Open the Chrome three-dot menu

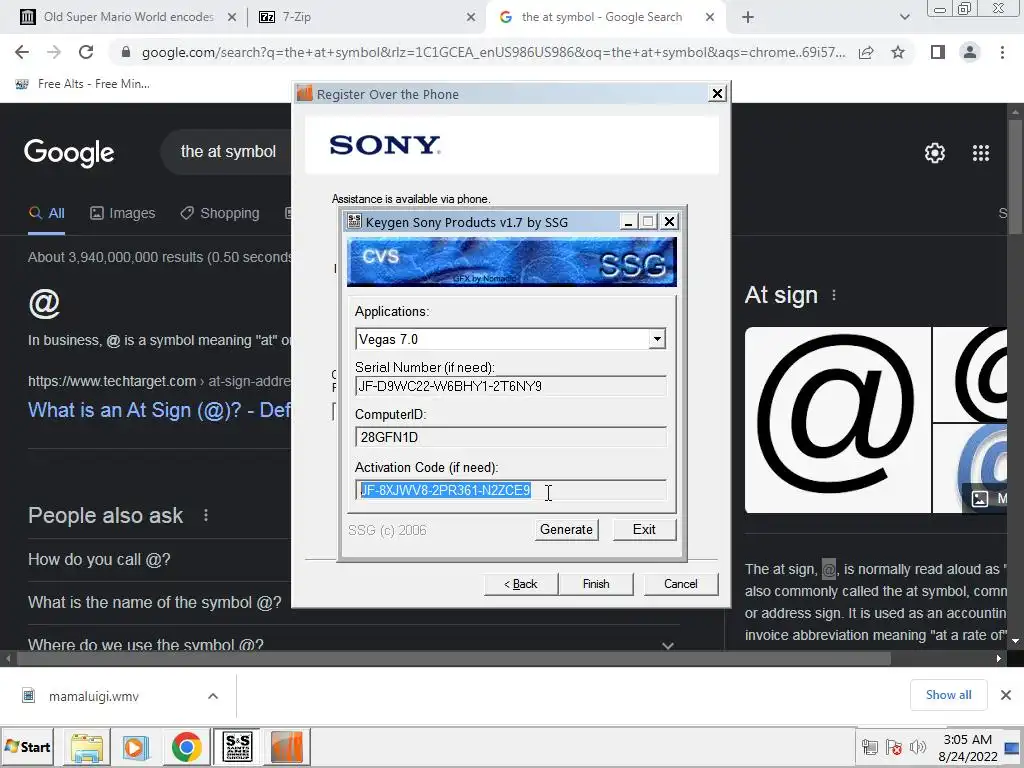click(1002, 52)
